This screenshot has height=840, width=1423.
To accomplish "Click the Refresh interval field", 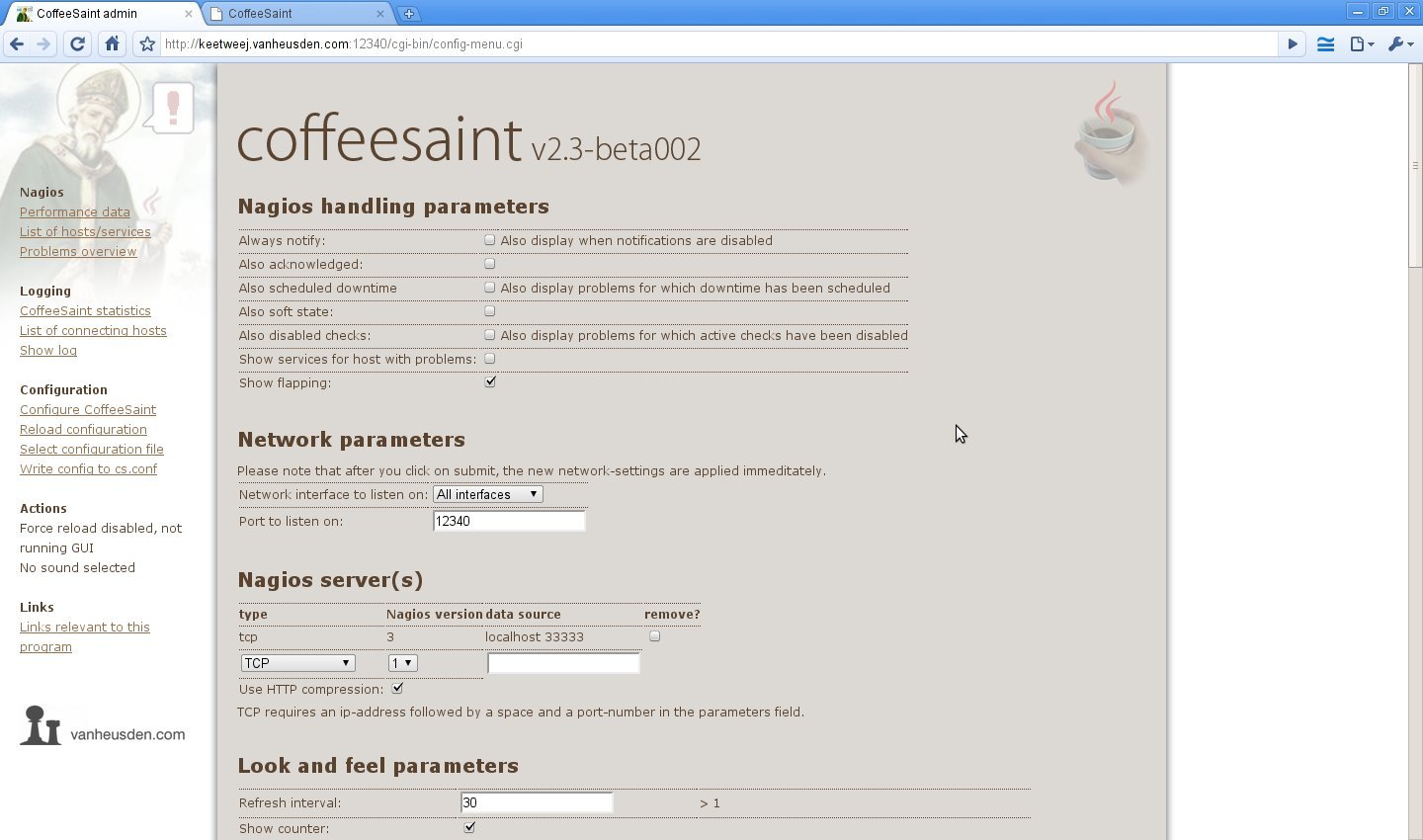I will [537, 802].
